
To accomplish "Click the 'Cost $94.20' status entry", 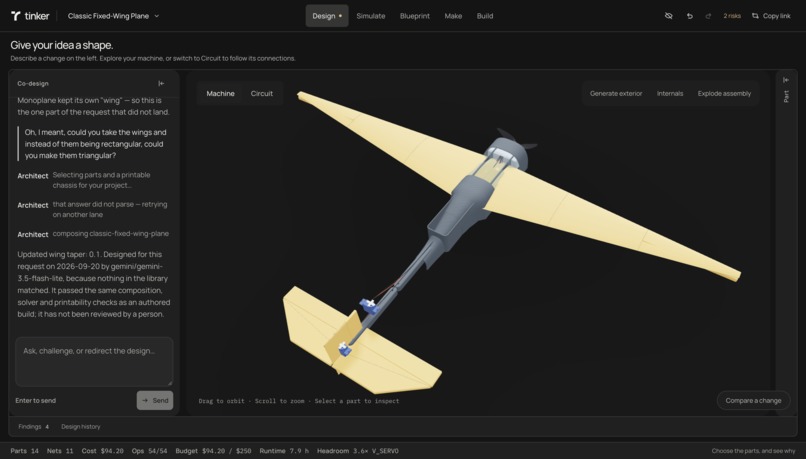I will (102, 451).
